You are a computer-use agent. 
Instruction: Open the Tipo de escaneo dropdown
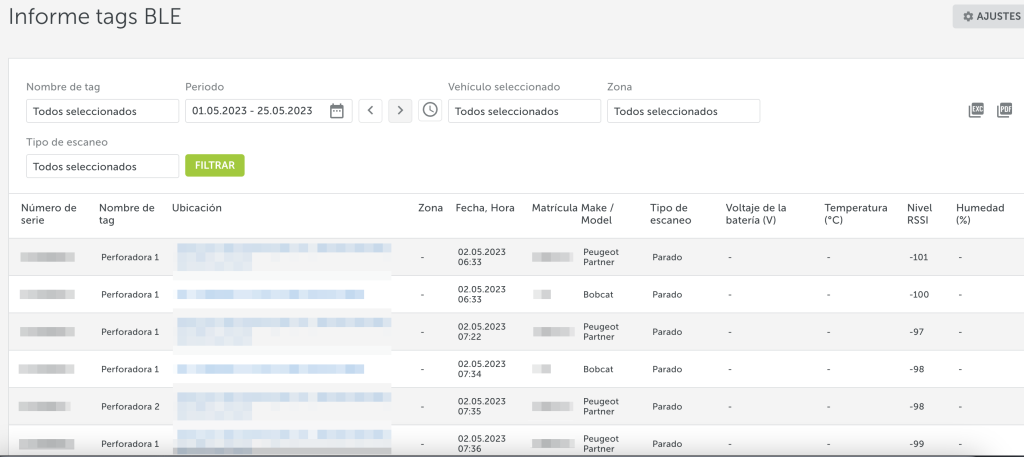[102, 166]
